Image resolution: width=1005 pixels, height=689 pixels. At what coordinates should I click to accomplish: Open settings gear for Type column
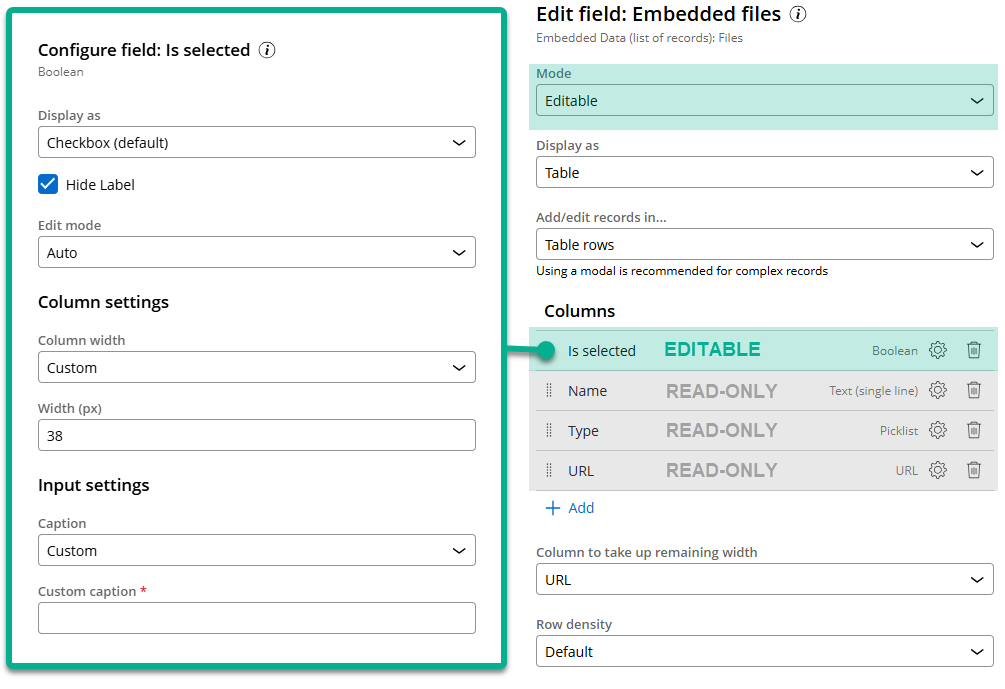coord(937,430)
